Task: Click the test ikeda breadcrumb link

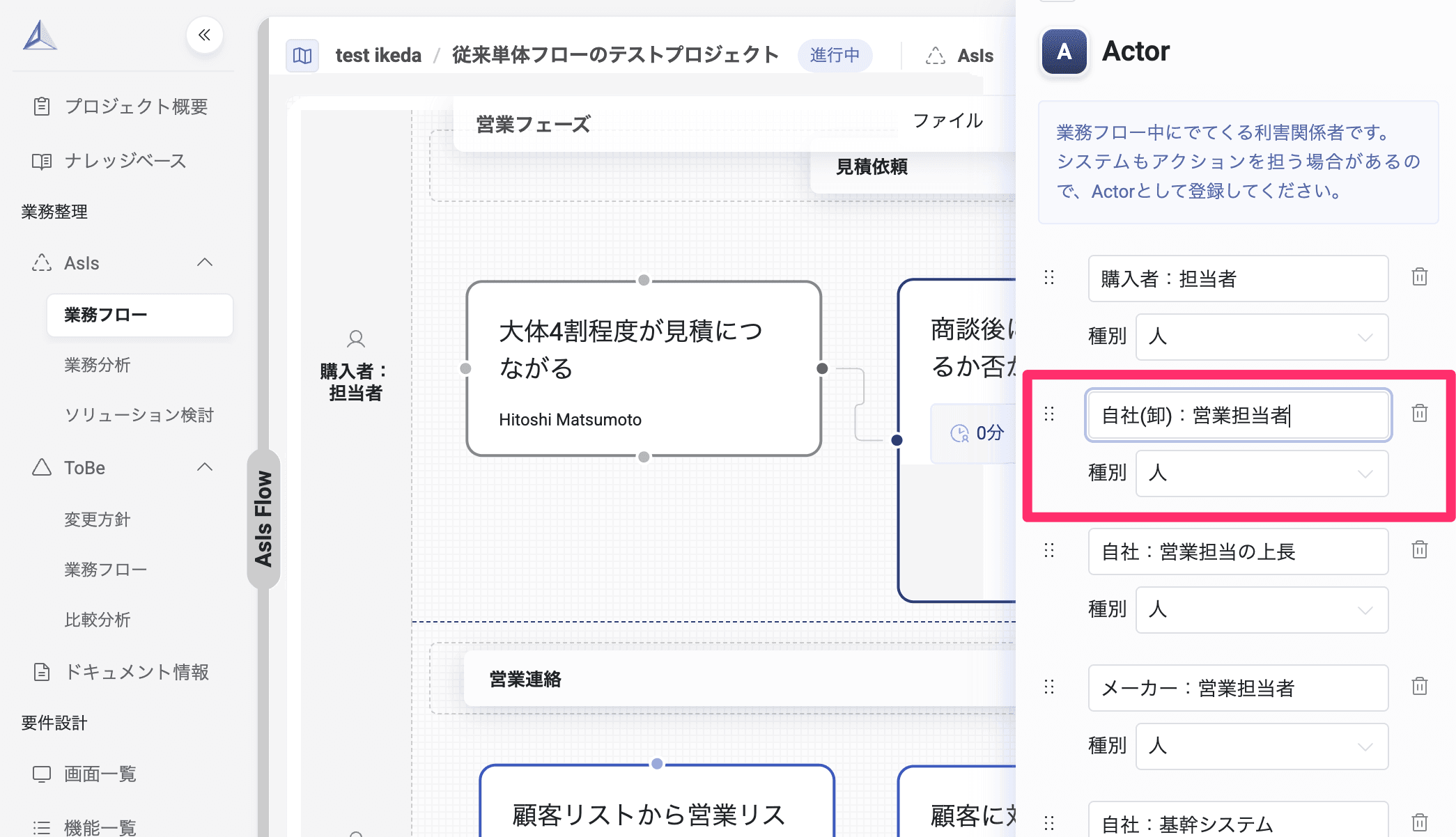Action: click(x=378, y=55)
